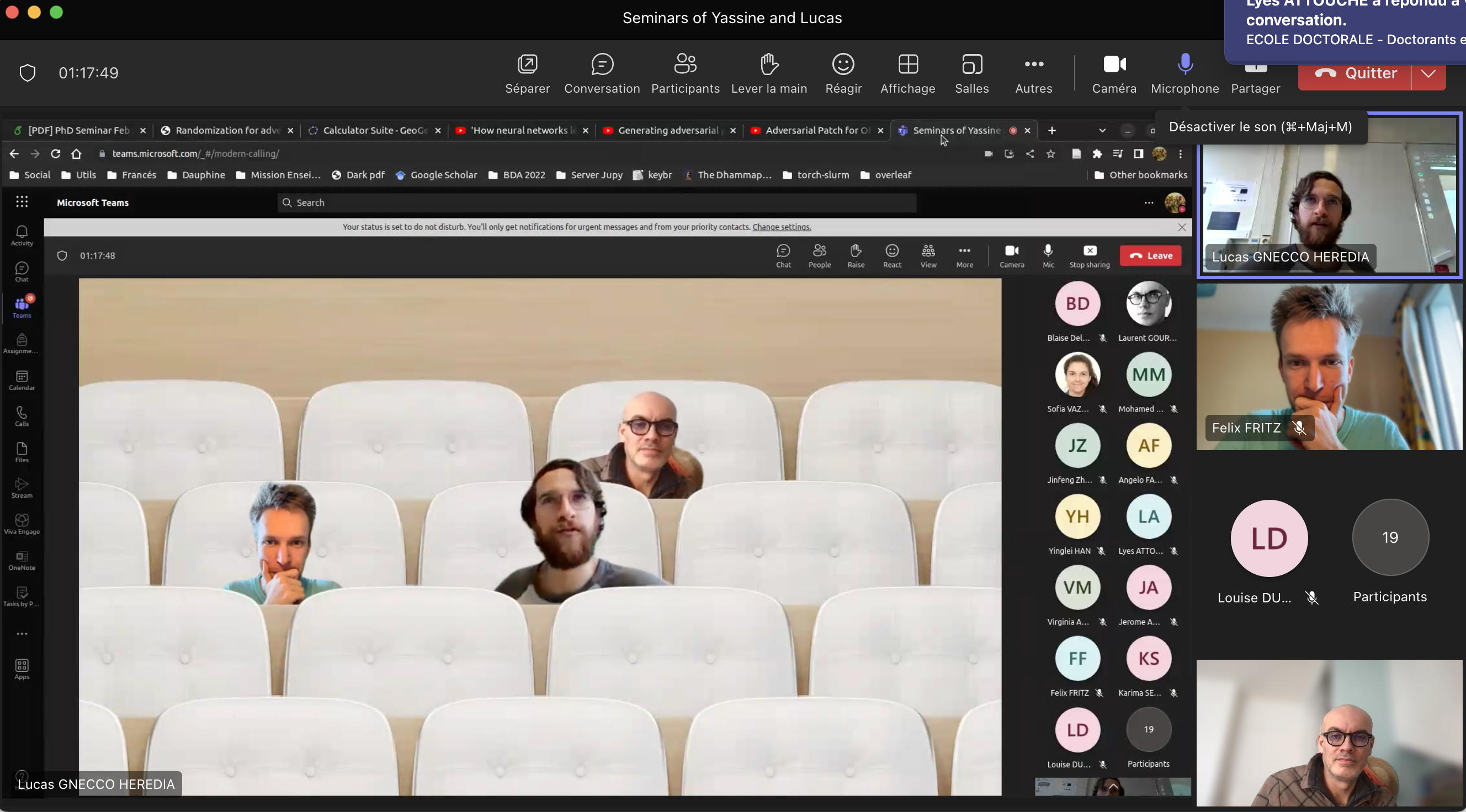
Task: Open the Other bookmarks folder
Action: [x=1140, y=174]
